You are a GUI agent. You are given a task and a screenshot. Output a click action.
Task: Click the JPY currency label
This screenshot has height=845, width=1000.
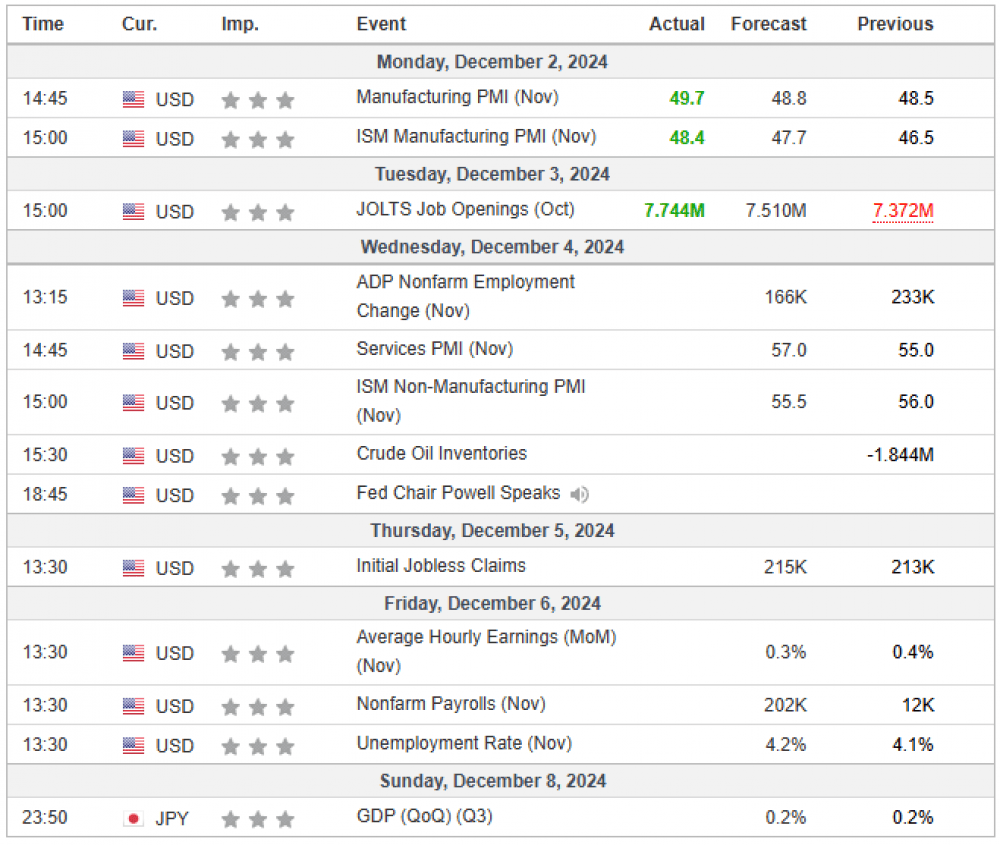(172, 819)
